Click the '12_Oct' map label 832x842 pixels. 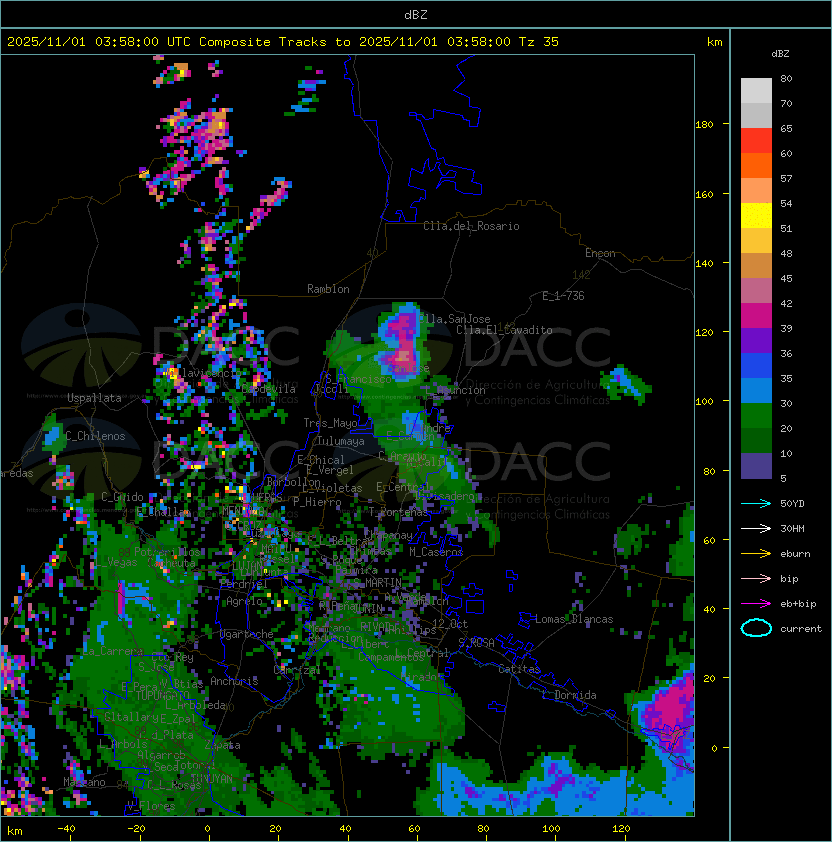(x=450, y=624)
